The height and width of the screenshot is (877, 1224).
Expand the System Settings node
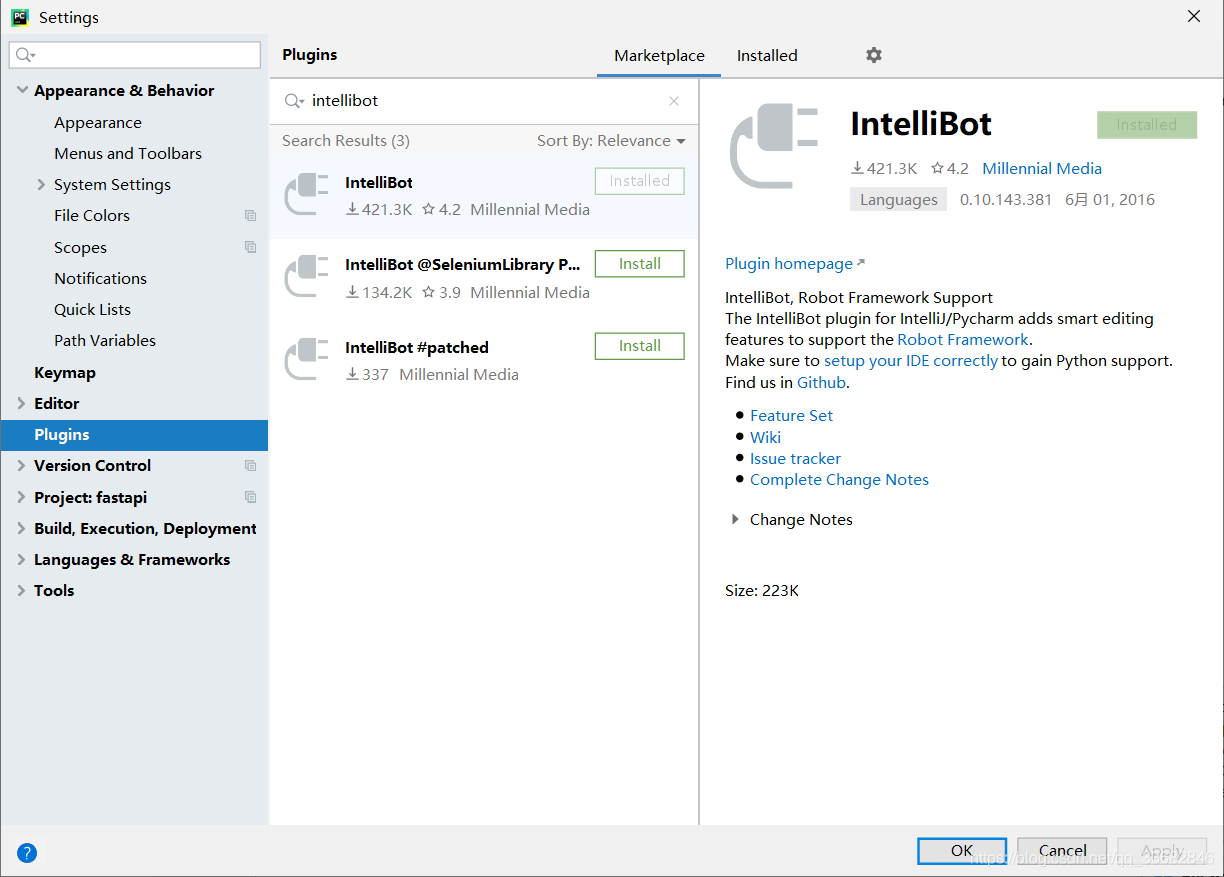(x=41, y=185)
